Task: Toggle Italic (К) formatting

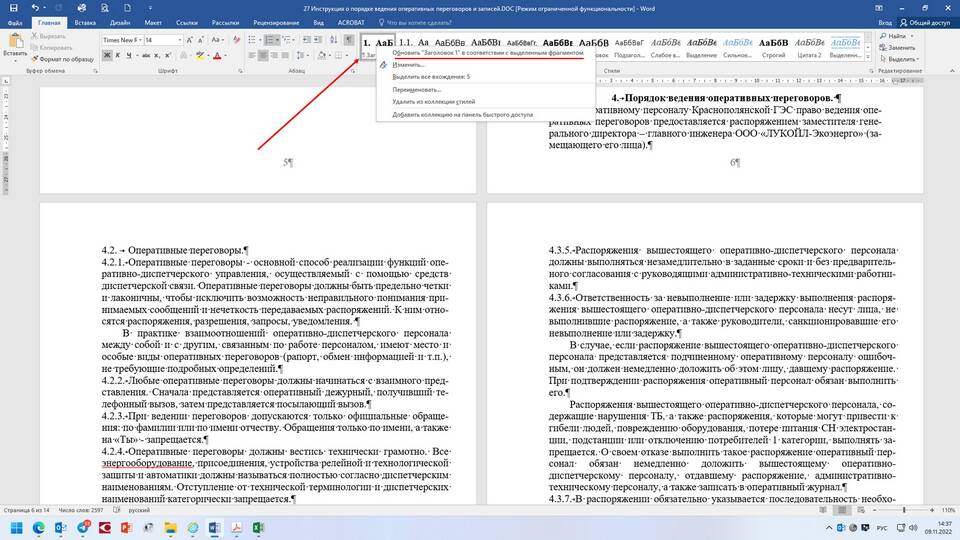Action: click(118, 56)
